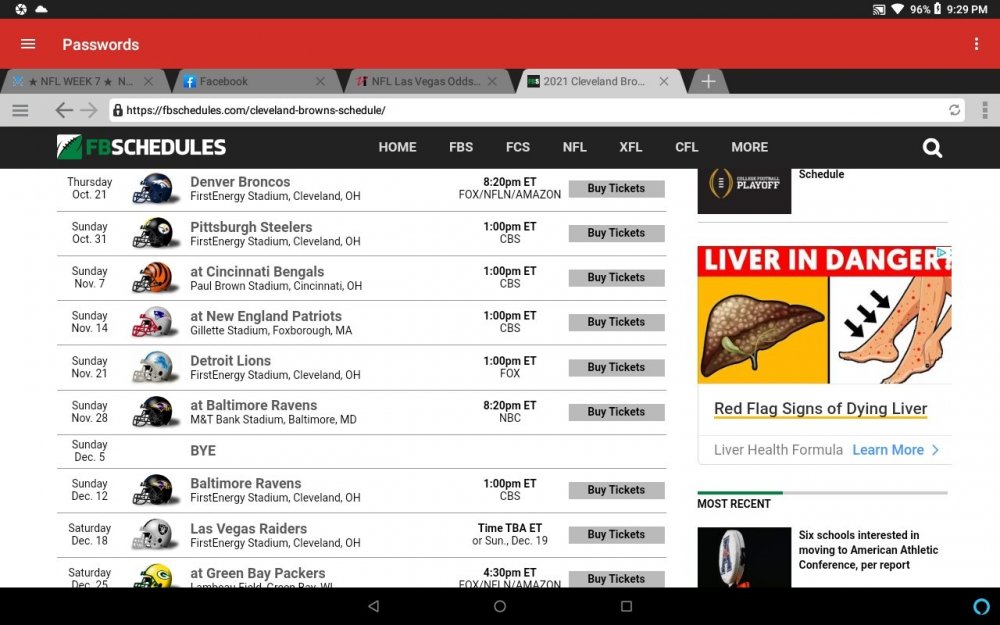The image size is (1000, 625).
Task: Open the Pittsburgh Steelers team link
Action: click(251, 227)
